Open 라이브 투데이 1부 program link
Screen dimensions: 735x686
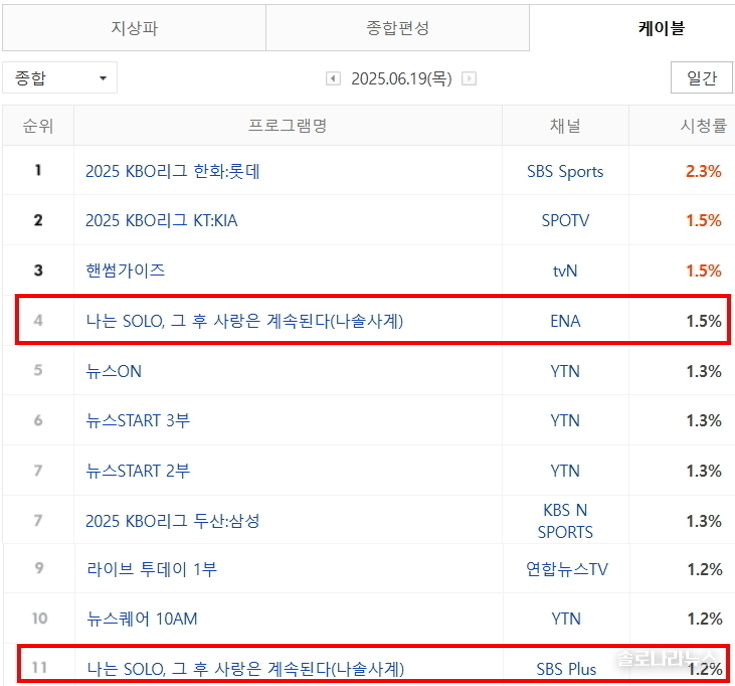152,569
